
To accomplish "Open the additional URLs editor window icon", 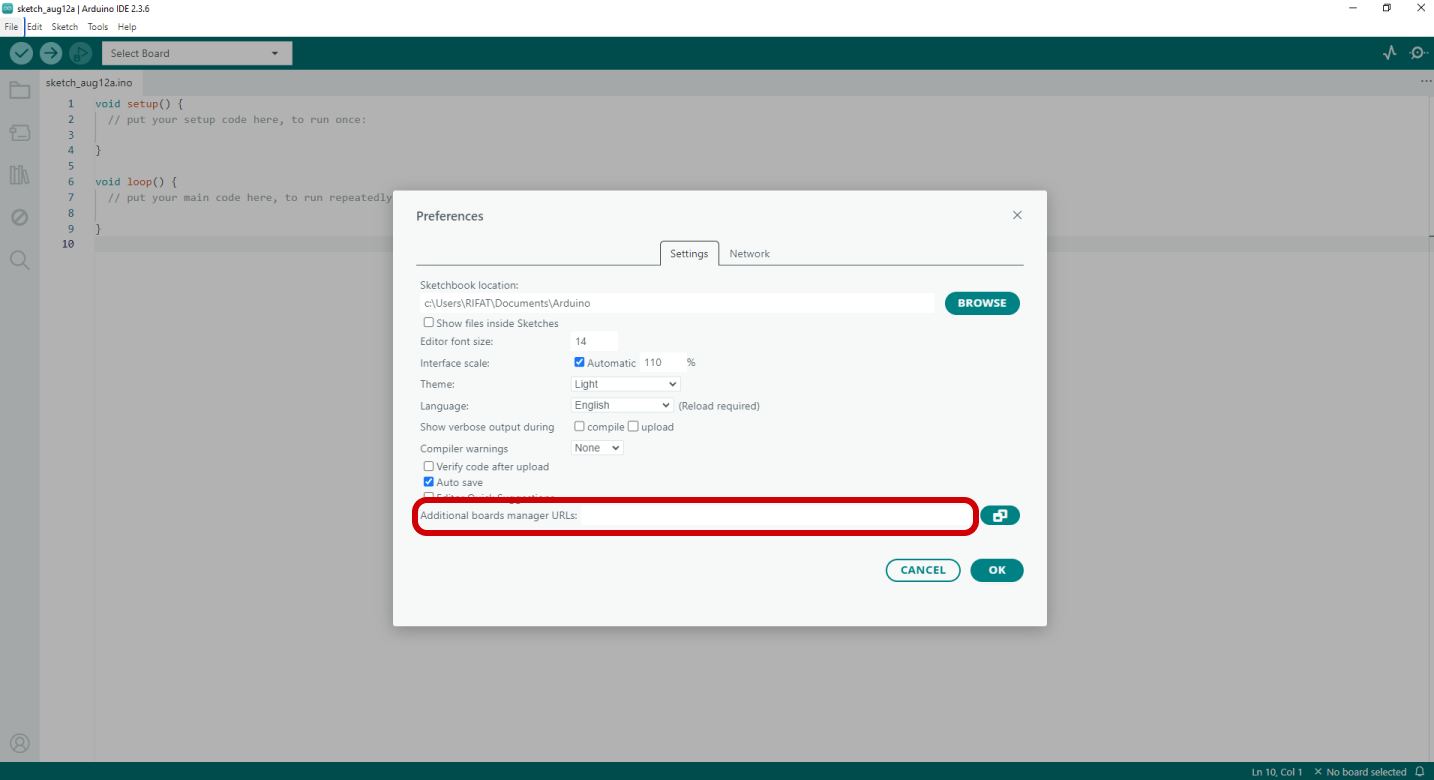I will 1000,516.
